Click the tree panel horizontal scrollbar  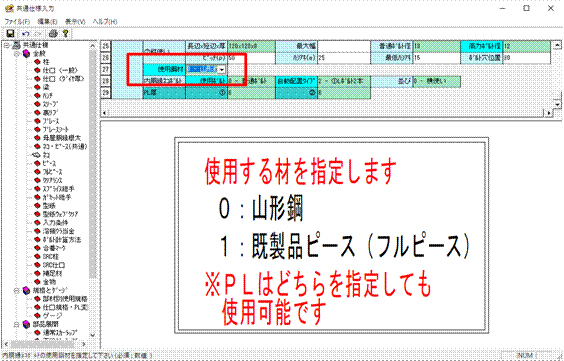point(45,344)
